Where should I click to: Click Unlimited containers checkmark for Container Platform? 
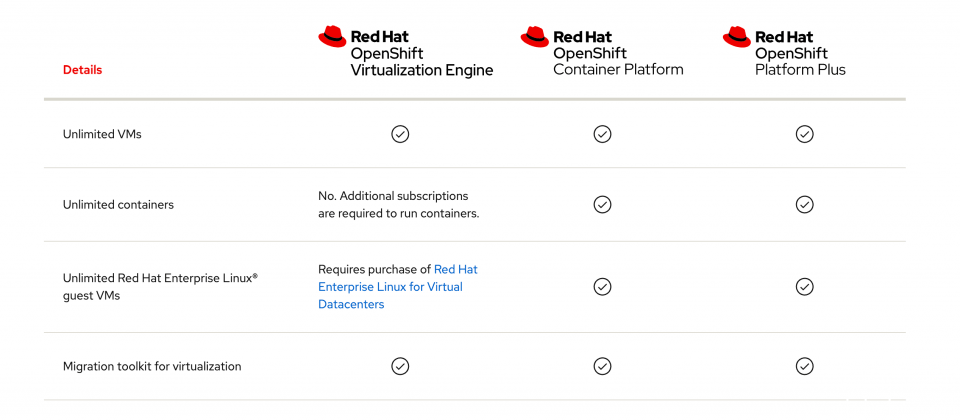(x=602, y=204)
